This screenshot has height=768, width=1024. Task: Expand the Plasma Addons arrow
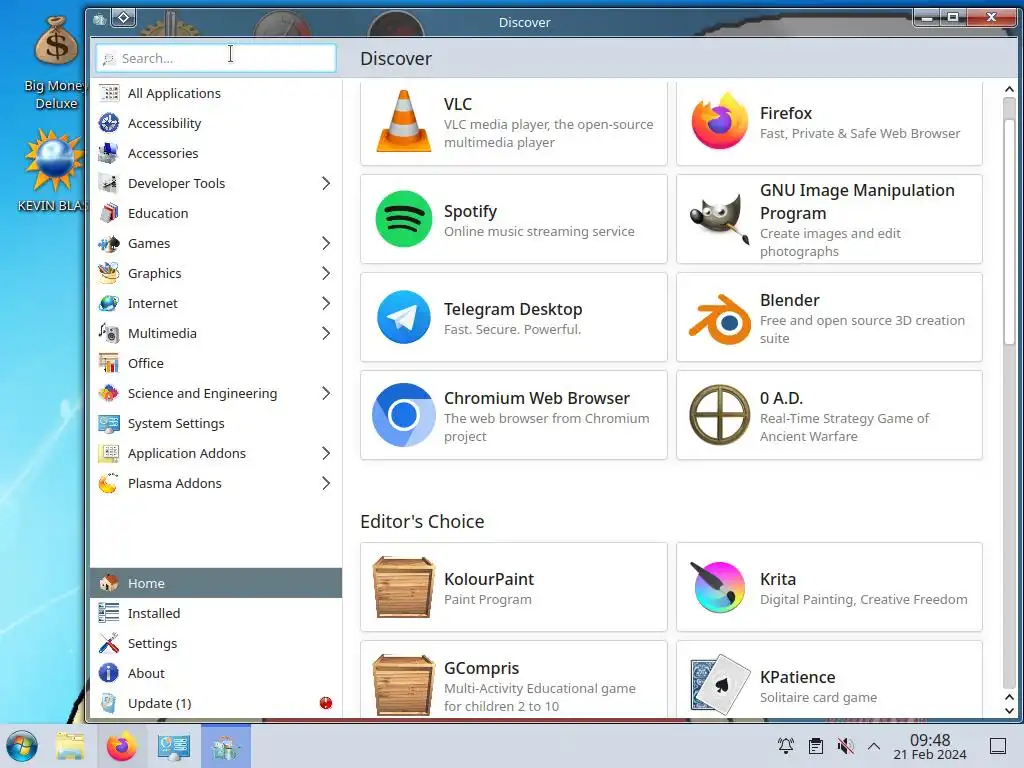[326, 483]
